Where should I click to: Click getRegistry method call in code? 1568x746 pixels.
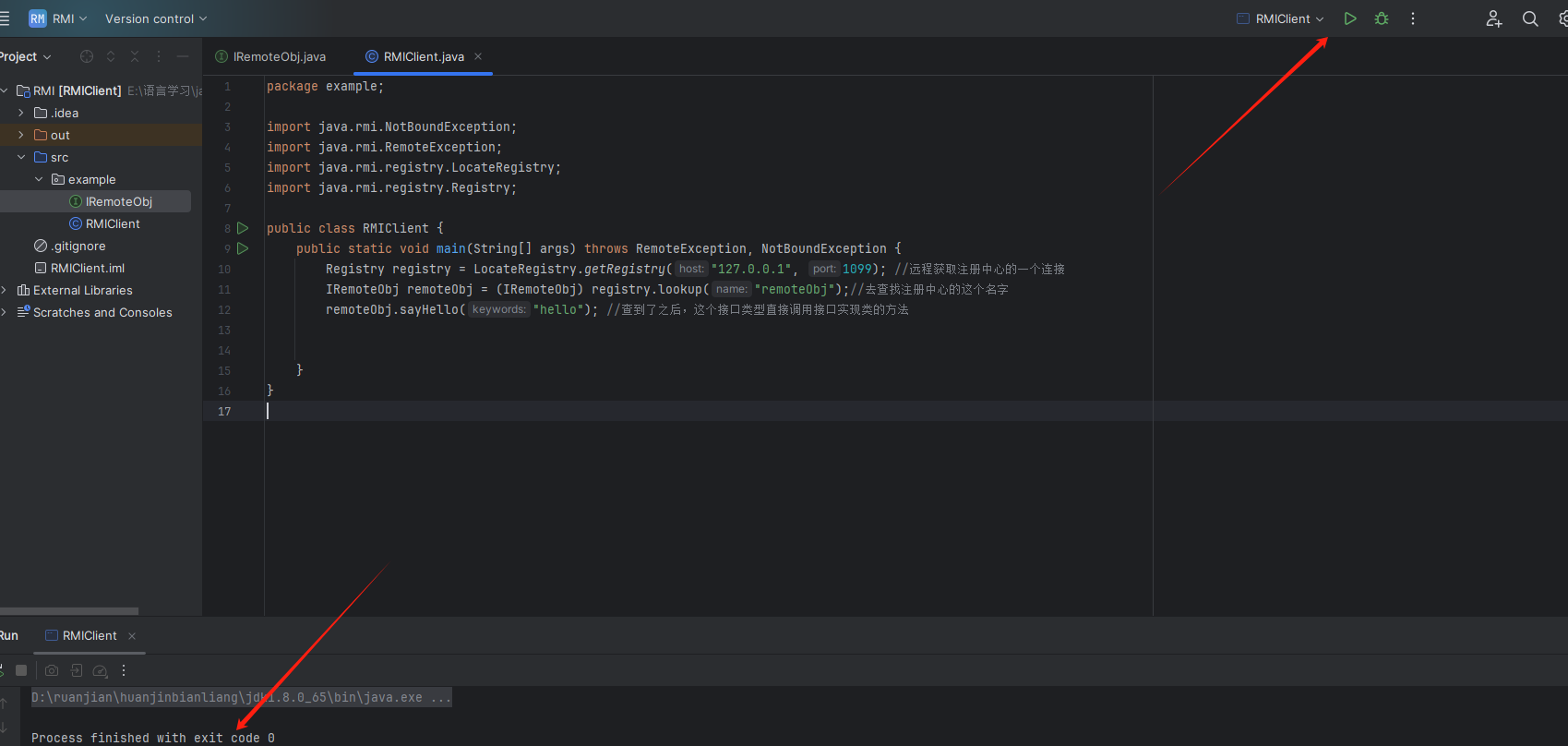624,269
